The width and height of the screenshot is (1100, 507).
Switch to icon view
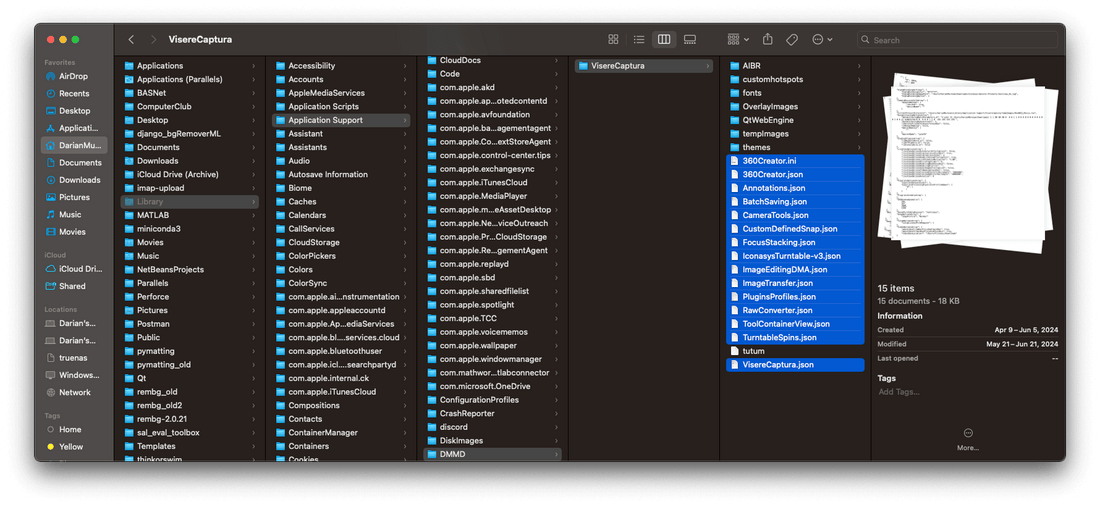[613, 40]
